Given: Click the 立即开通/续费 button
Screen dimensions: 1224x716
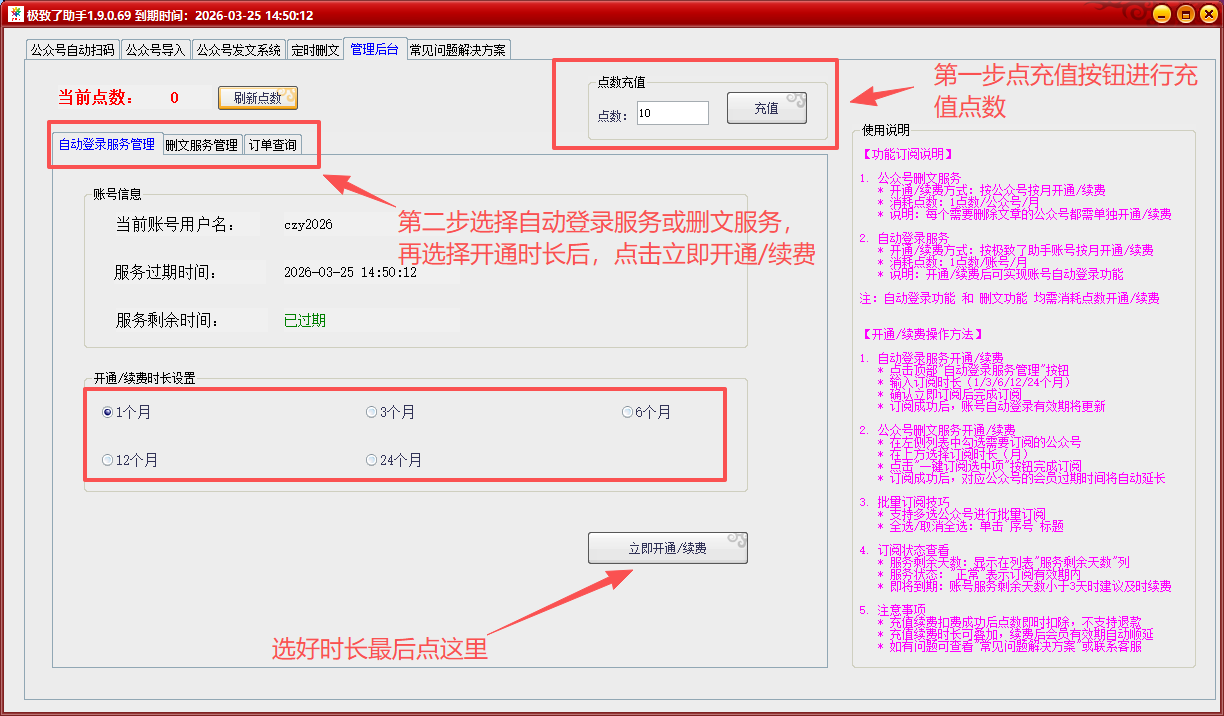Looking at the screenshot, I should pyautogui.click(x=667, y=548).
